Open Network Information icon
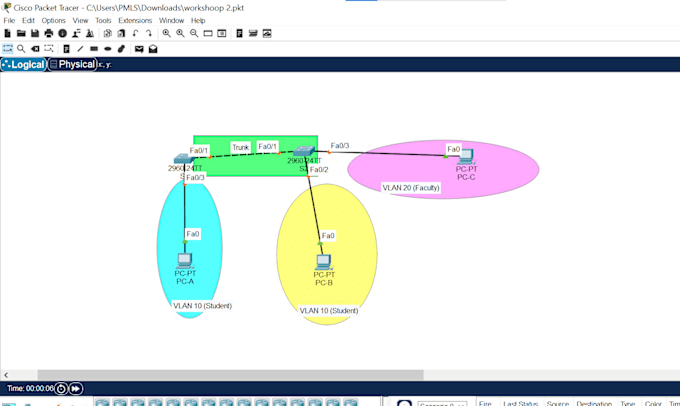 pos(62,33)
